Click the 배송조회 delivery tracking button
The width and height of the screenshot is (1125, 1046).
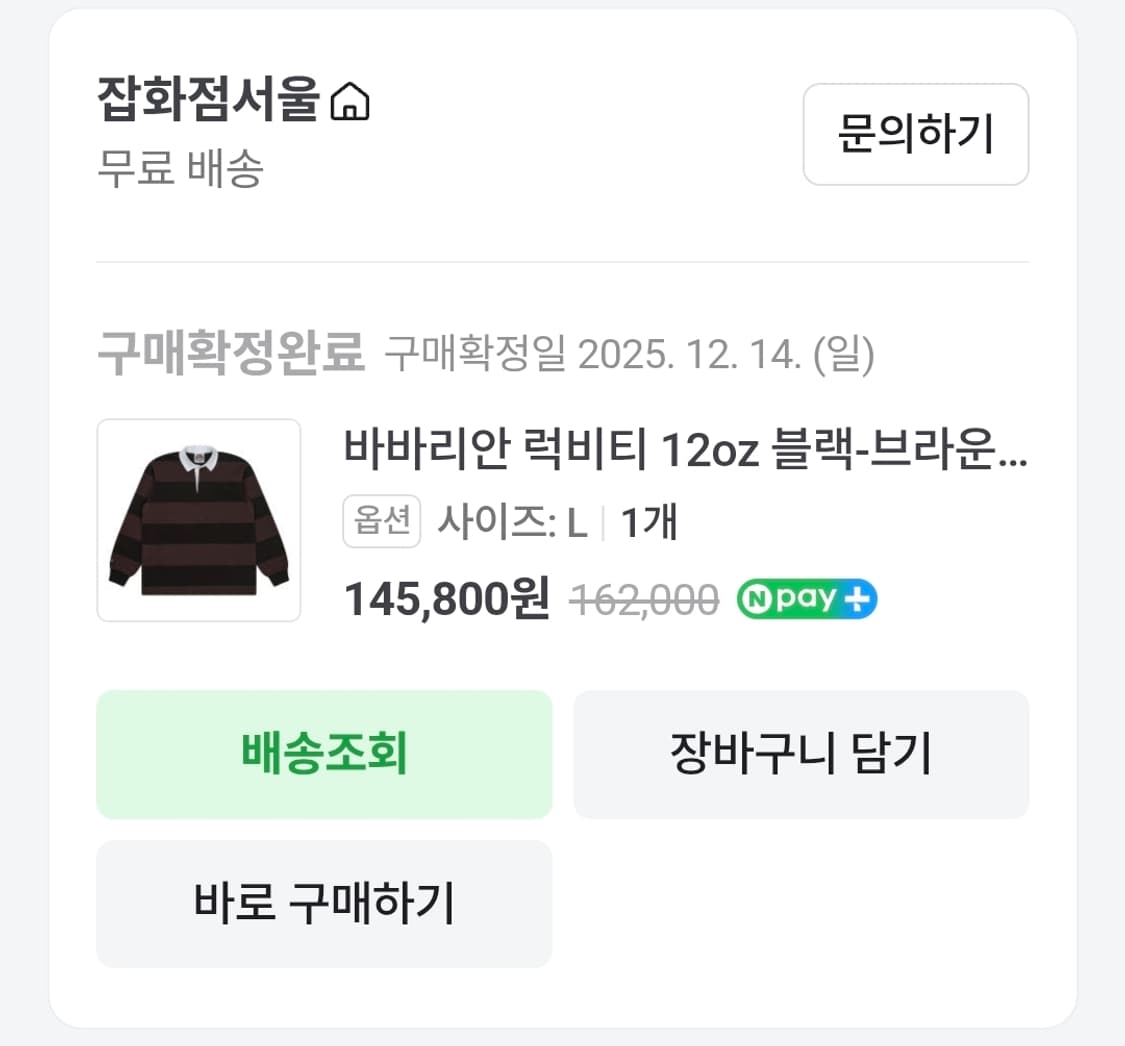(323, 755)
